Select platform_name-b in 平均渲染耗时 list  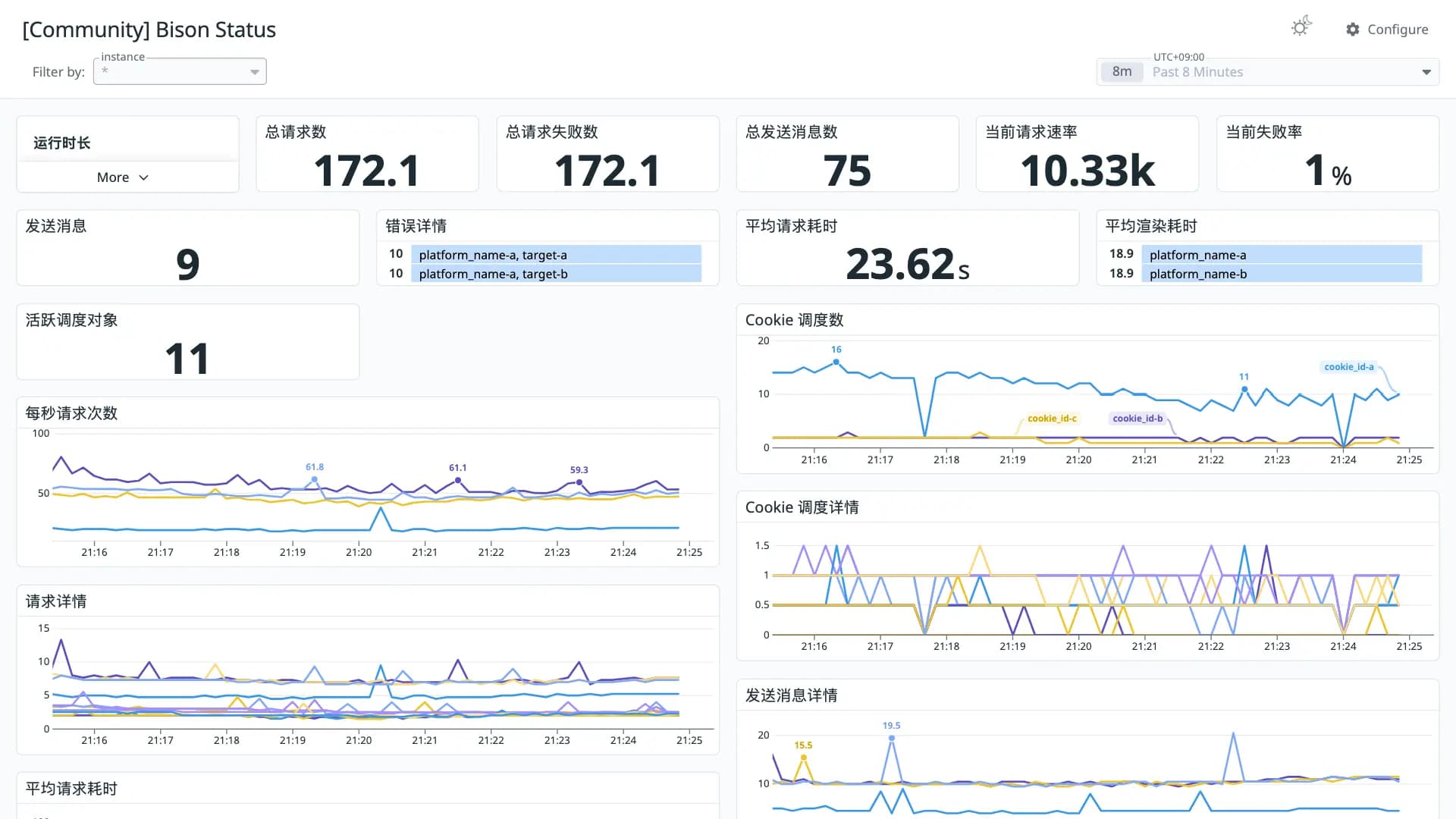[x=1267, y=274]
